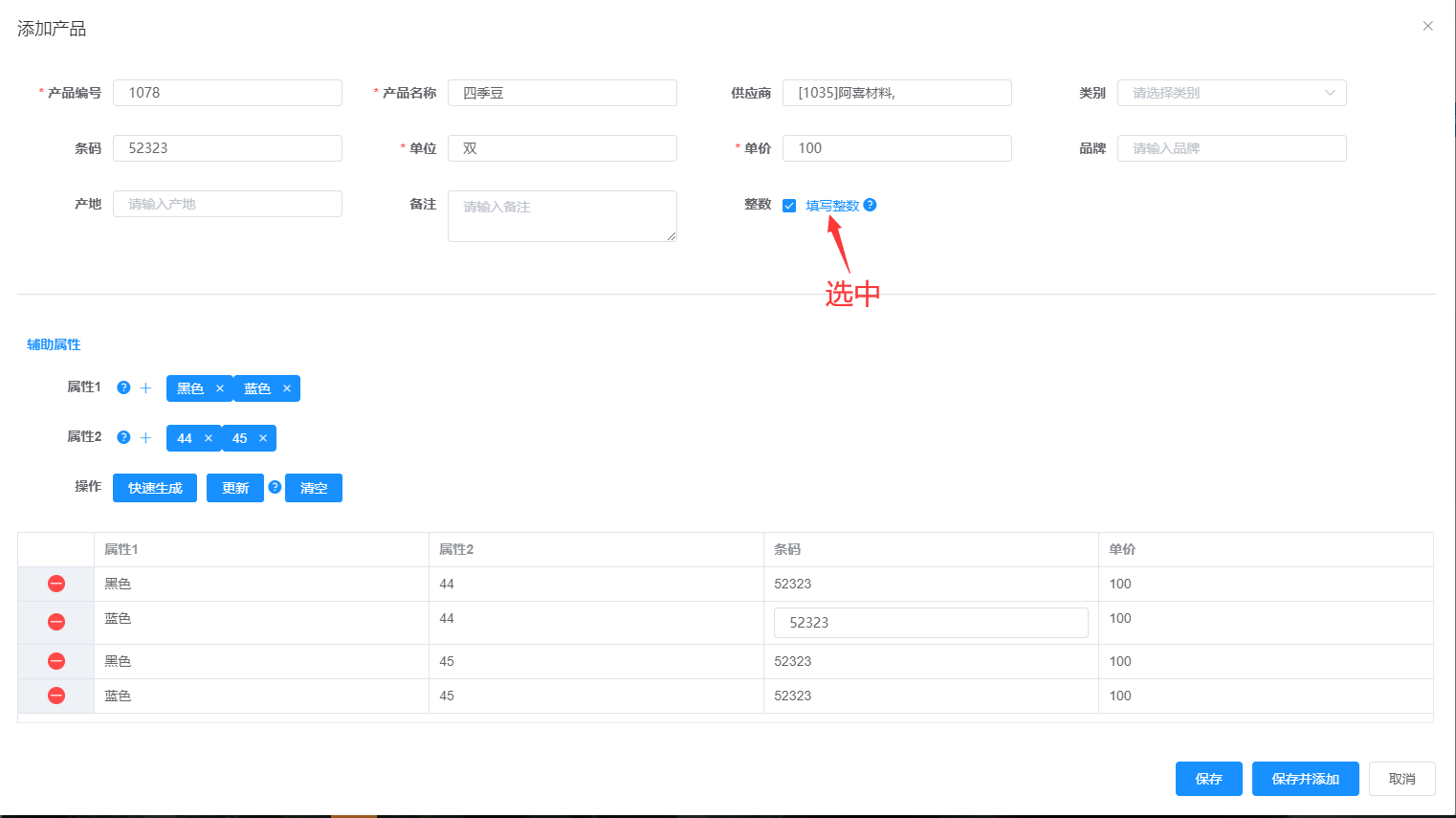
Task: Click the 备注 remarks textarea
Action: coord(562,216)
